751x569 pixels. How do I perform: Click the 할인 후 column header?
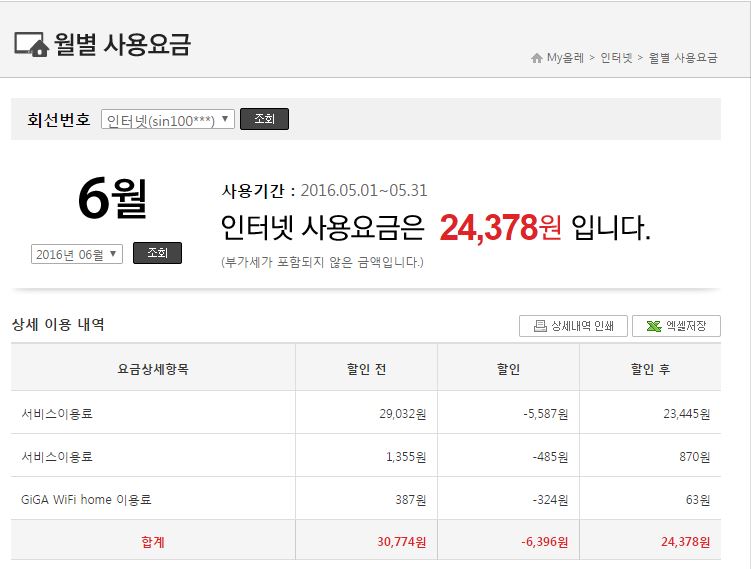click(x=650, y=369)
